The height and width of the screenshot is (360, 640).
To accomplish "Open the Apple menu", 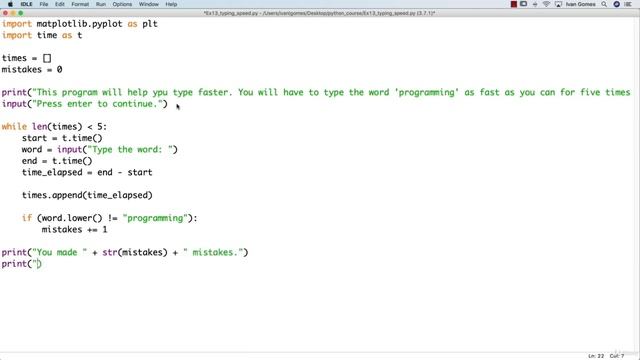I will [10, 4].
